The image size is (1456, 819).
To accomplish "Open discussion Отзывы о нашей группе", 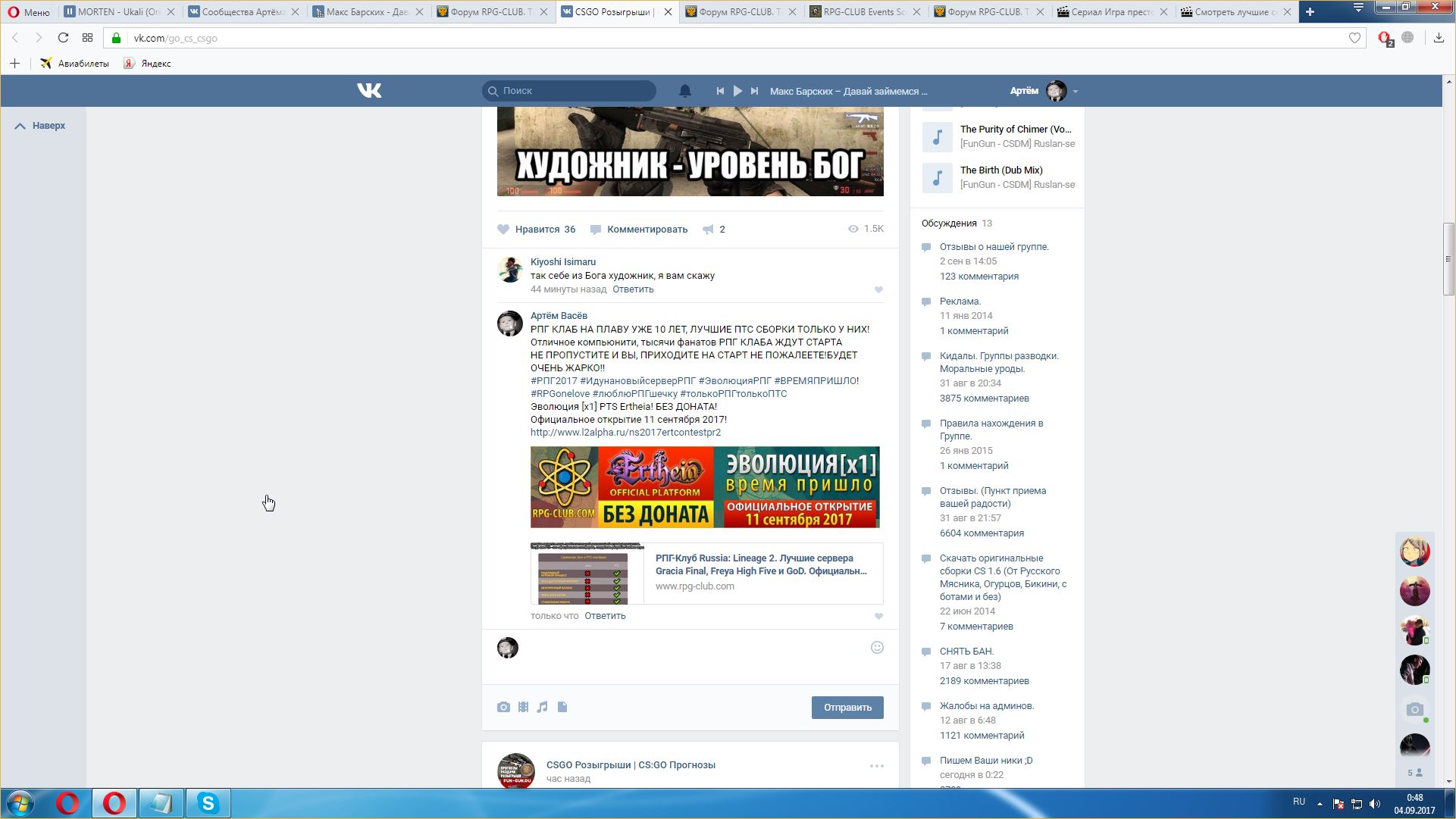I will click(x=994, y=247).
